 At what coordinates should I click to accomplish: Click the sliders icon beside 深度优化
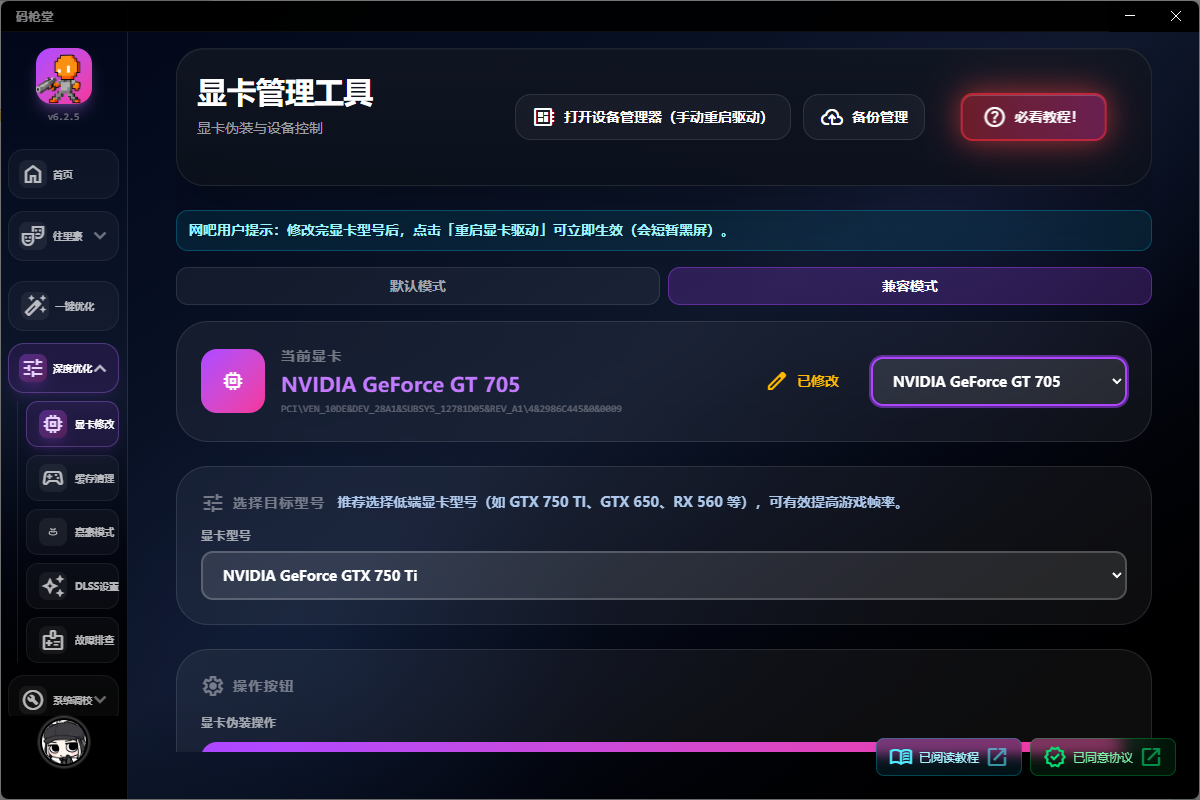click(x=34, y=368)
